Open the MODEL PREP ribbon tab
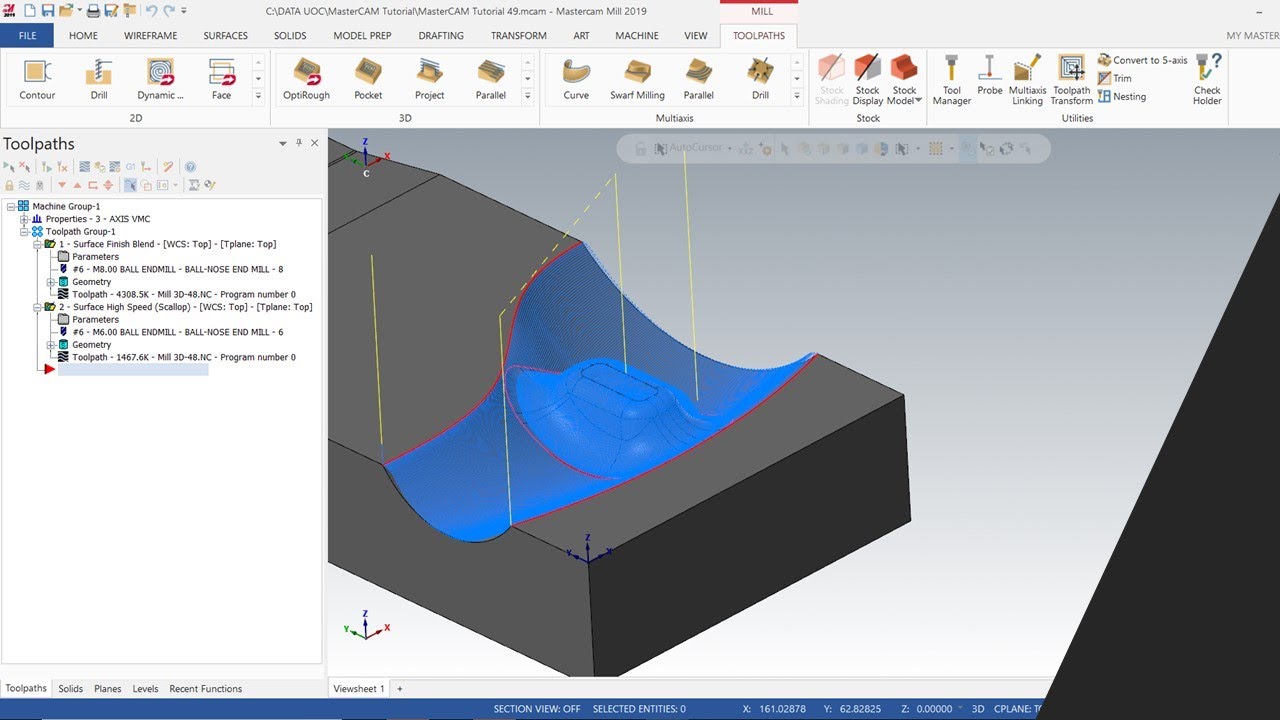The height and width of the screenshot is (720, 1280). (x=362, y=36)
